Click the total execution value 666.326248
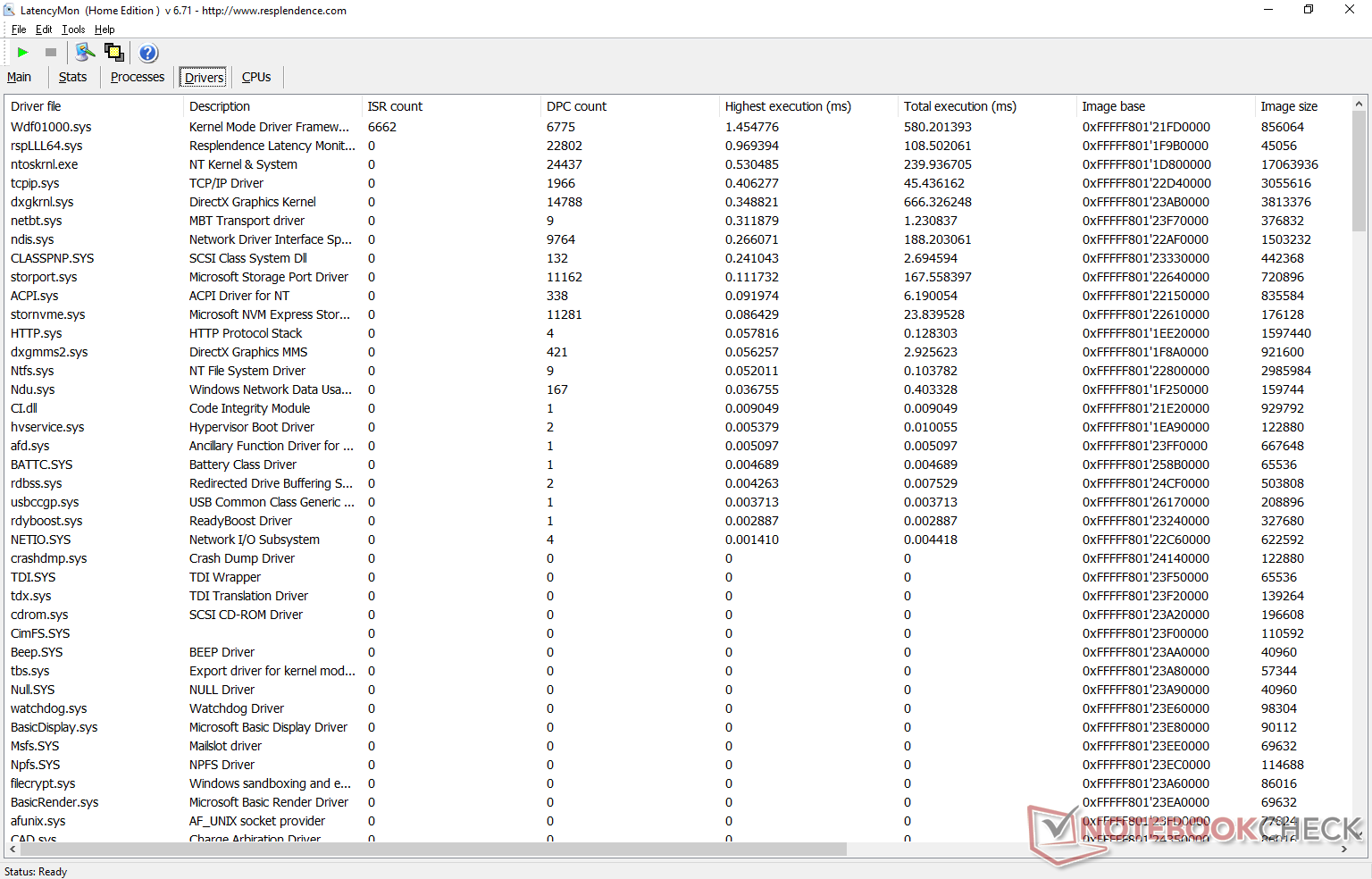 [x=938, y=202]
